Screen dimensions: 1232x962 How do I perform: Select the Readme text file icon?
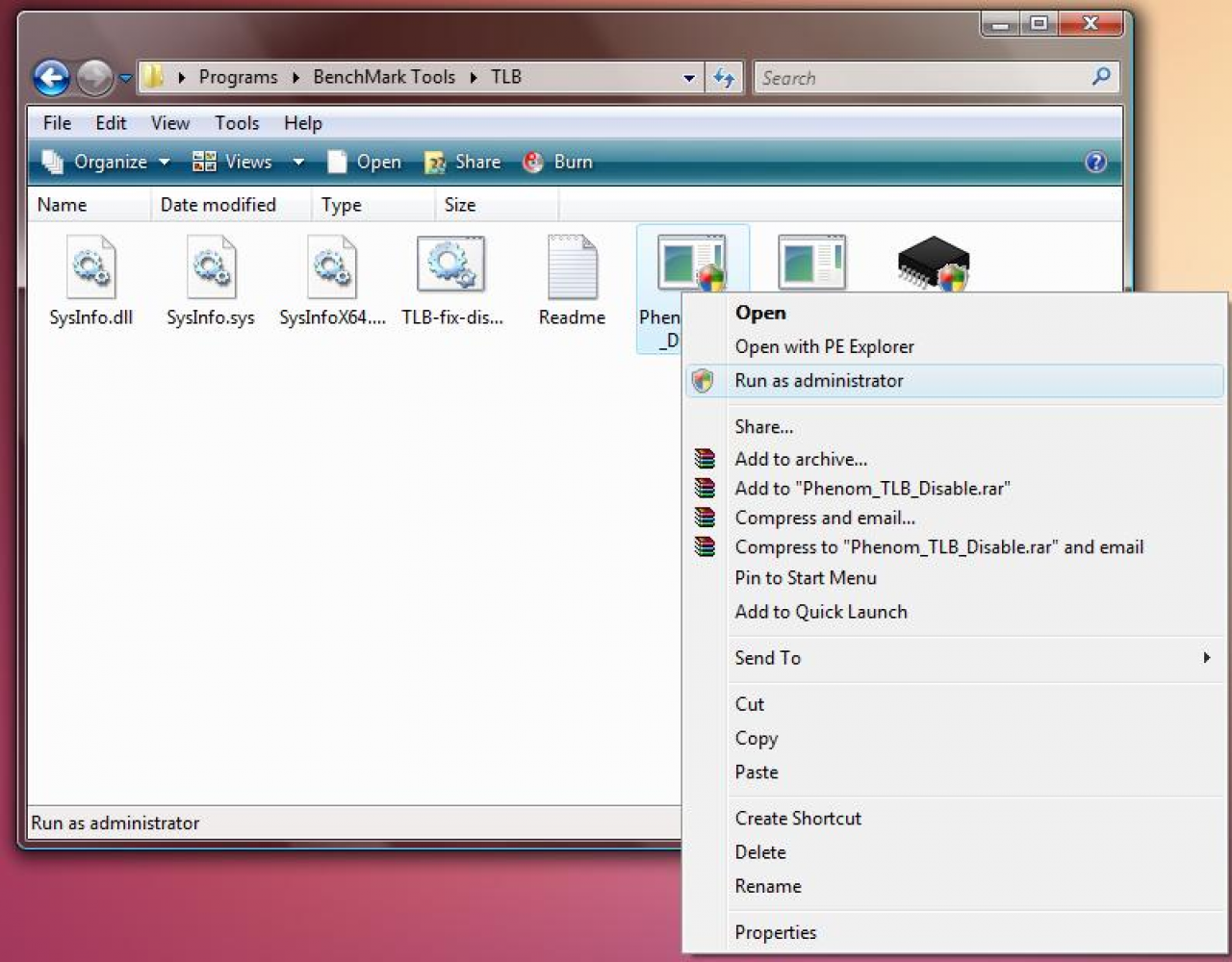click(573, 267)
